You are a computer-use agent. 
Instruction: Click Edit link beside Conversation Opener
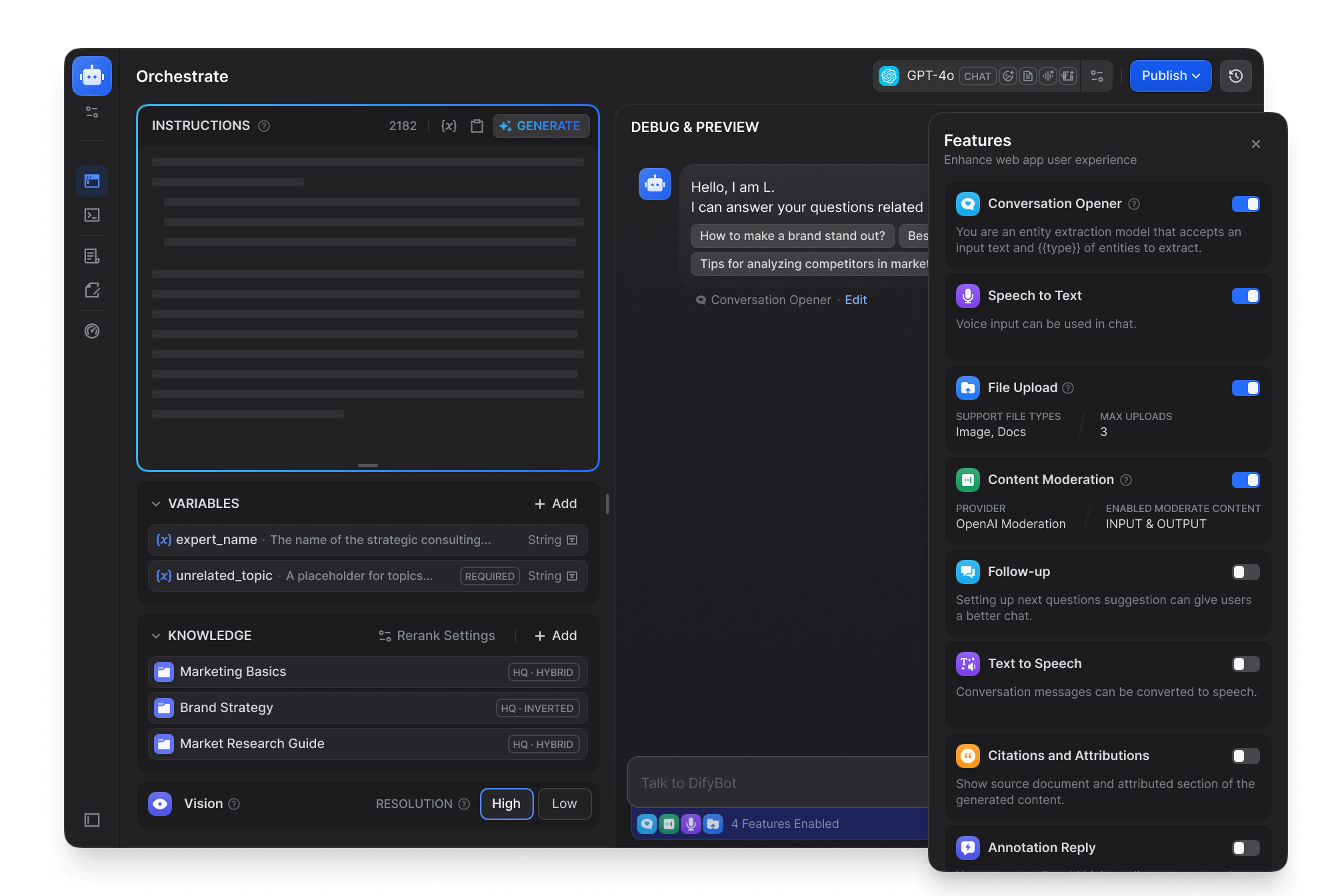pos(855,300)
